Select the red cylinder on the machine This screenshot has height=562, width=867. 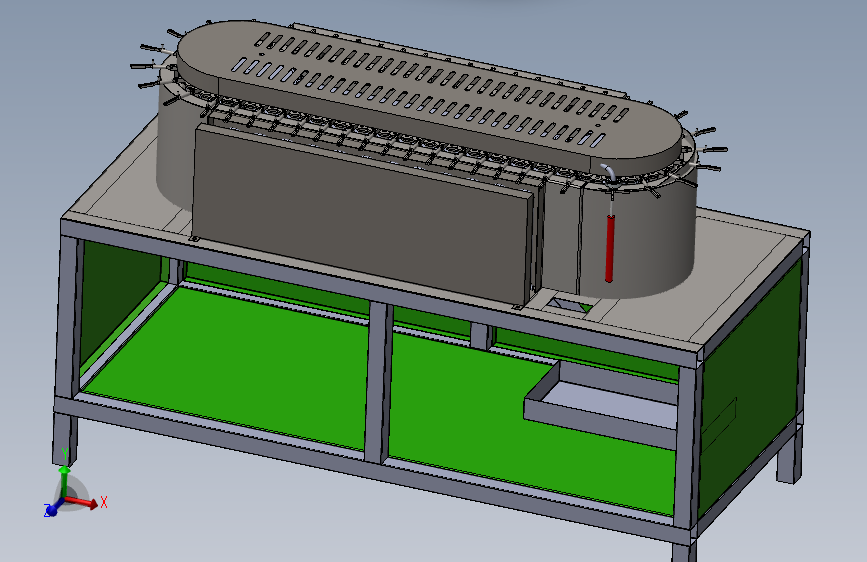tap(609, 248)
